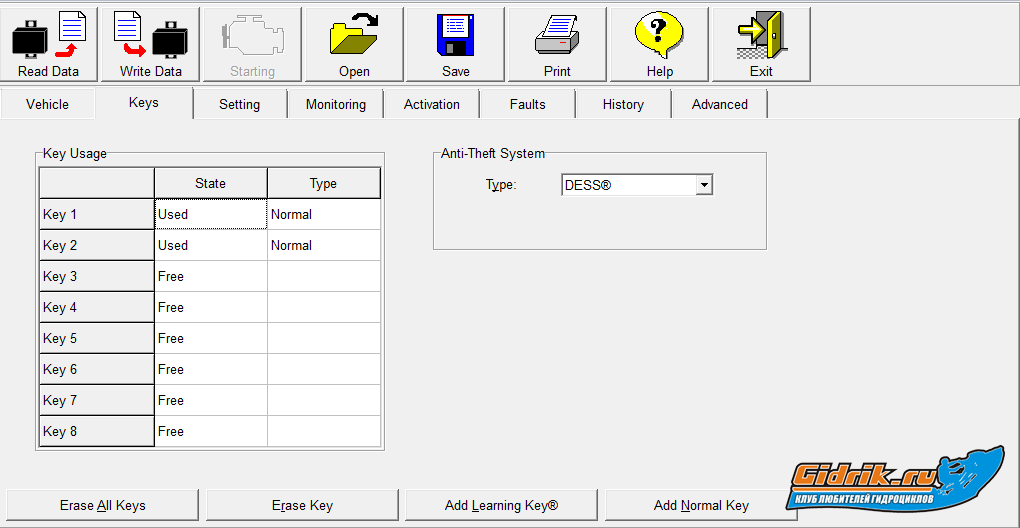Select the Key 1 State cell
The height and width of the screenshot is (528, 1020).
[x=210, y=214]
